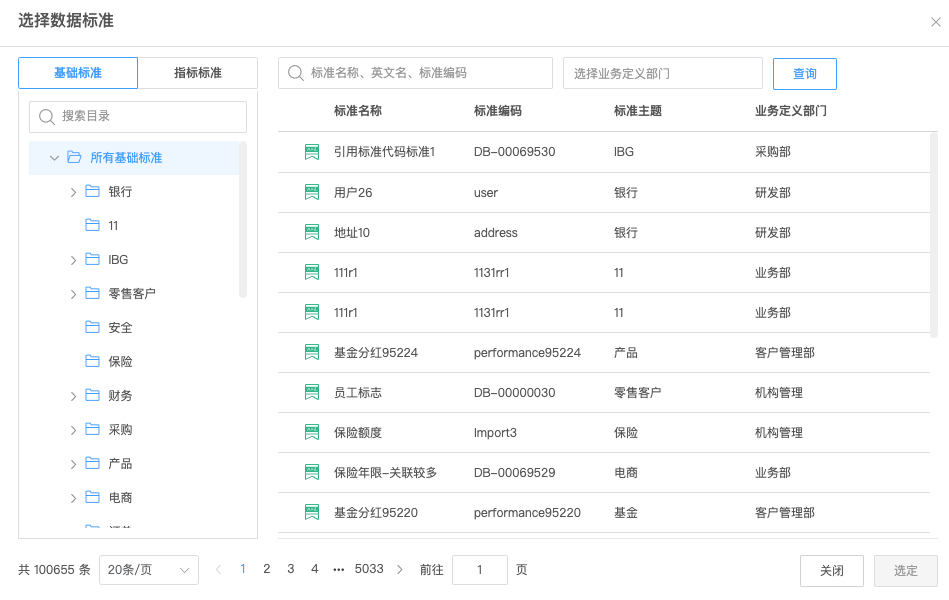The width and height of the screenshot is (949, 600).
Task: Click the folder icon of 银行
Action: [93, 191]
